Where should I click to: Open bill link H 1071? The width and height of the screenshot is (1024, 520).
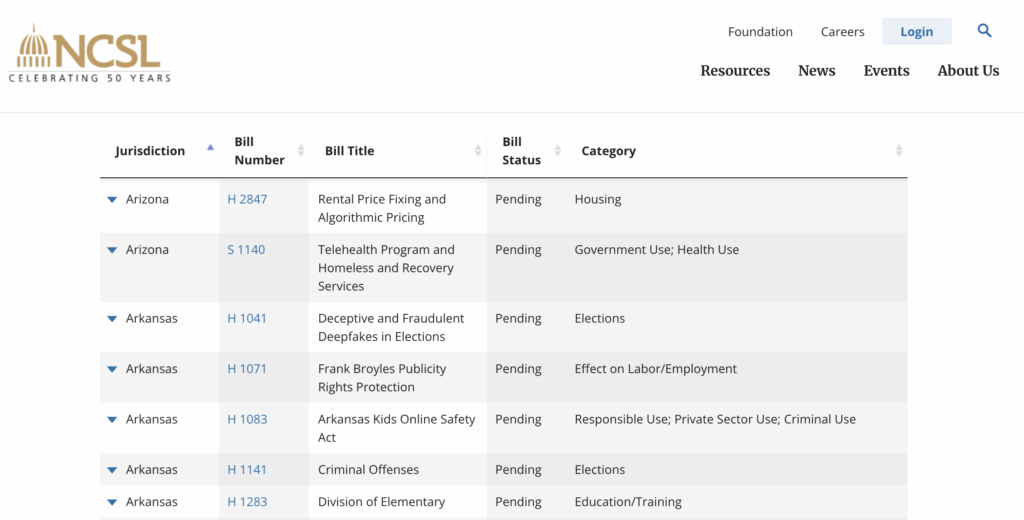(247, 368)
